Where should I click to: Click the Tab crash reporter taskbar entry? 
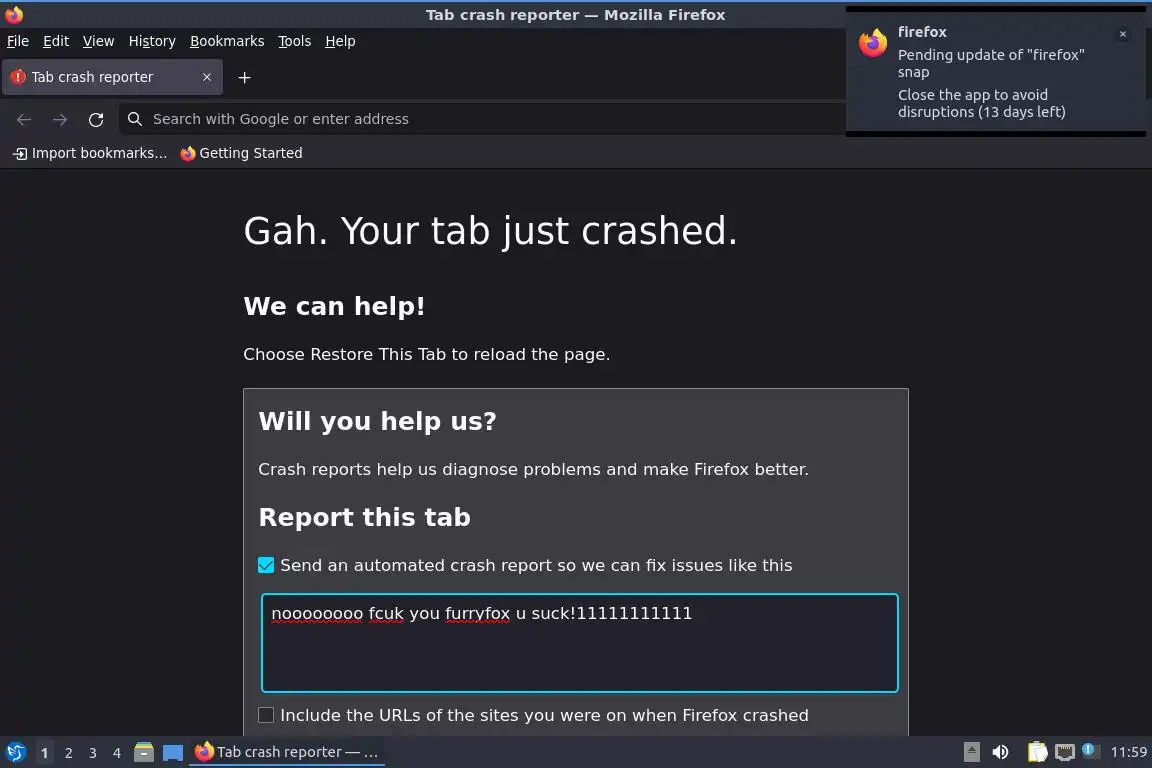click(x=287, y=752)
